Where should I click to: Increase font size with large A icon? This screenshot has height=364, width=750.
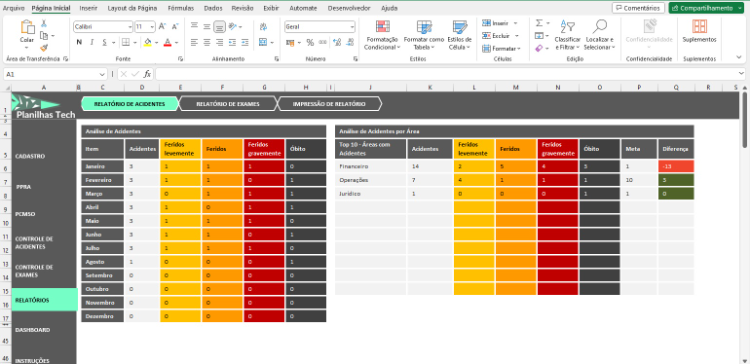(163, 27)
